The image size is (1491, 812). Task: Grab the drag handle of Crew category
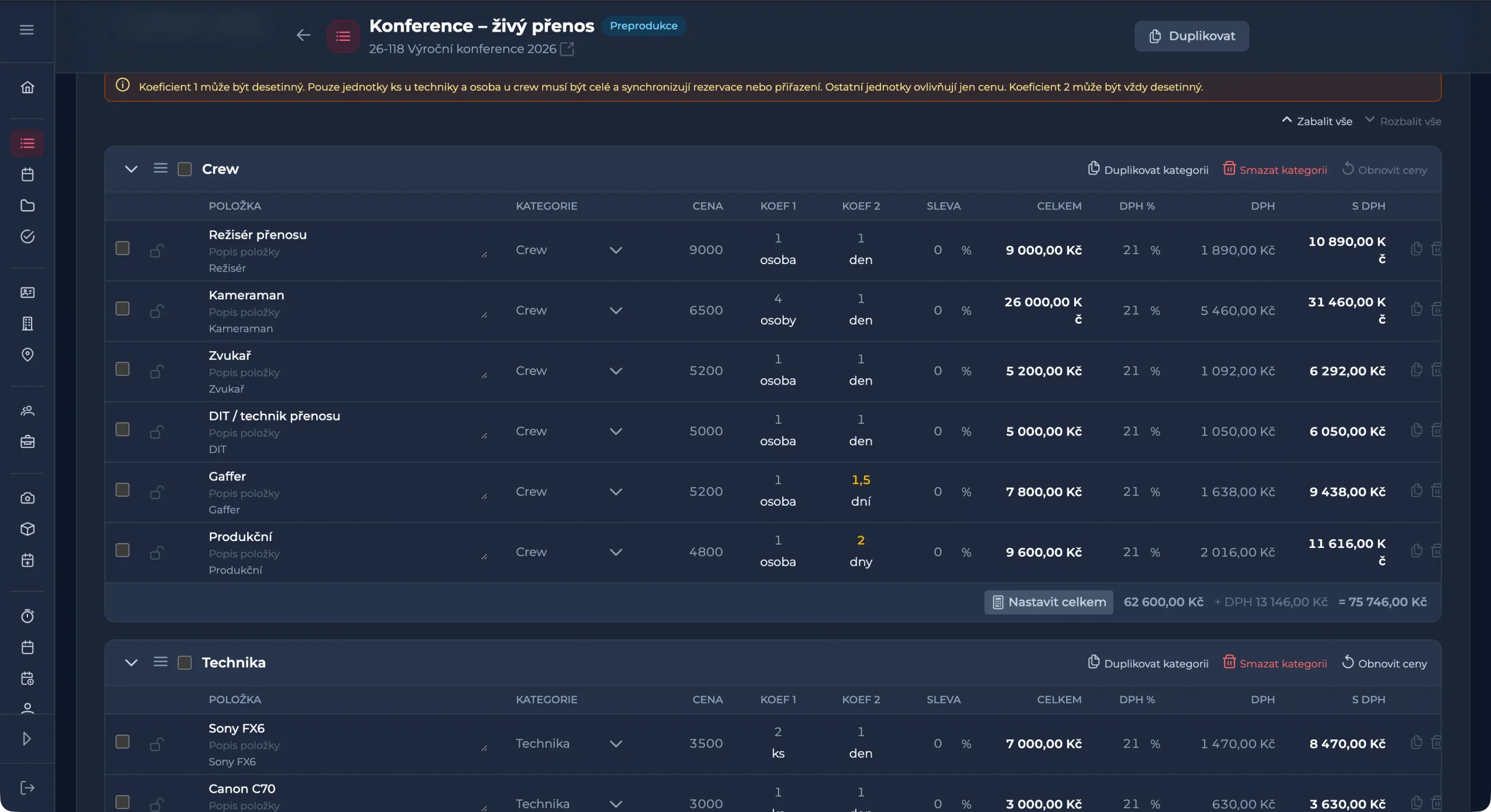160,168
